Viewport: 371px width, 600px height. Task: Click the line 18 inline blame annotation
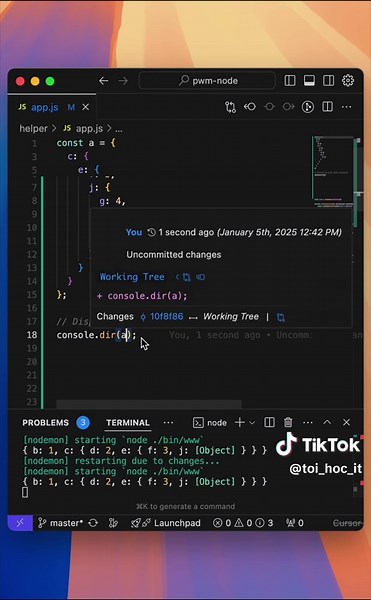(x=241, y=335)
